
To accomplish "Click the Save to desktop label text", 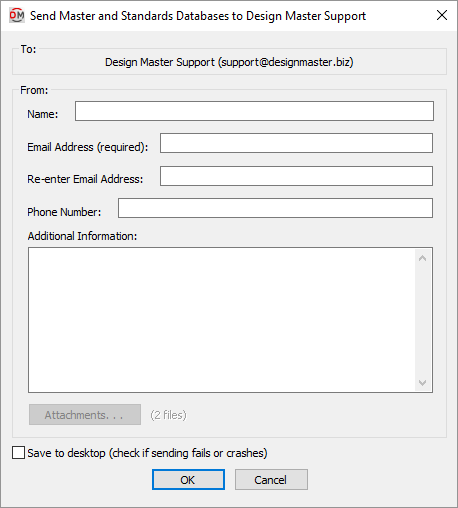I will pos(147,453).
